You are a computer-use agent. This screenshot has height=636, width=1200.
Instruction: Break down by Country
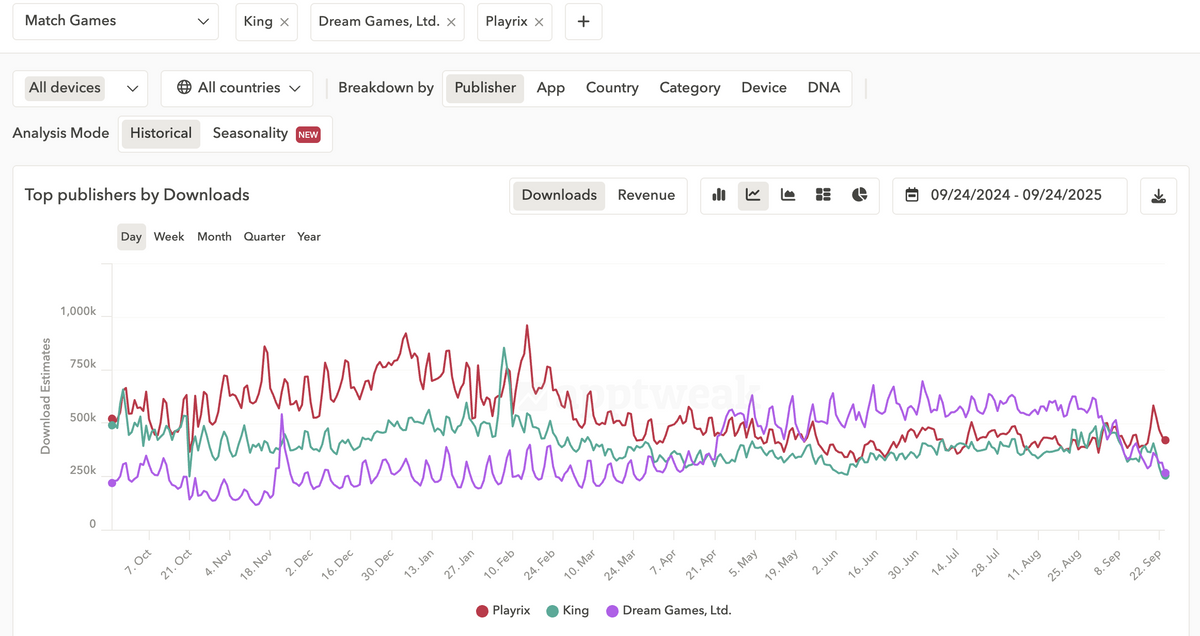coord(612,88)
